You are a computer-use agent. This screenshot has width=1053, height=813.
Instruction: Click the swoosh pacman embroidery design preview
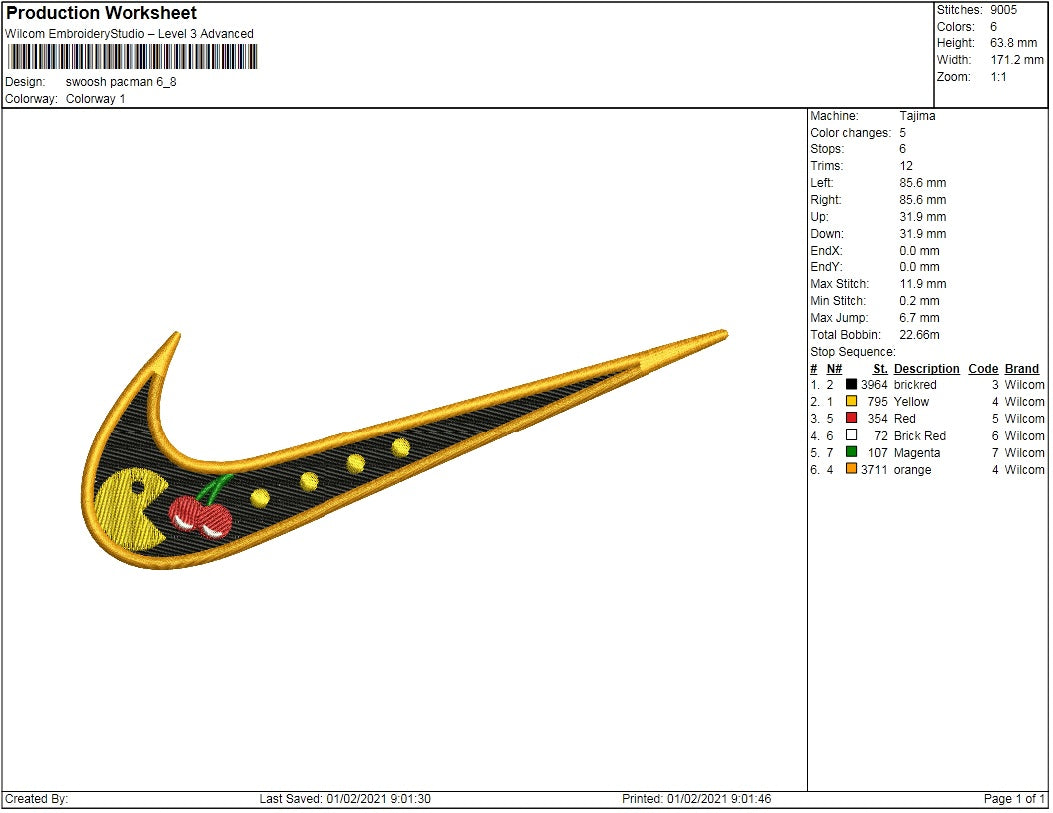405,451
